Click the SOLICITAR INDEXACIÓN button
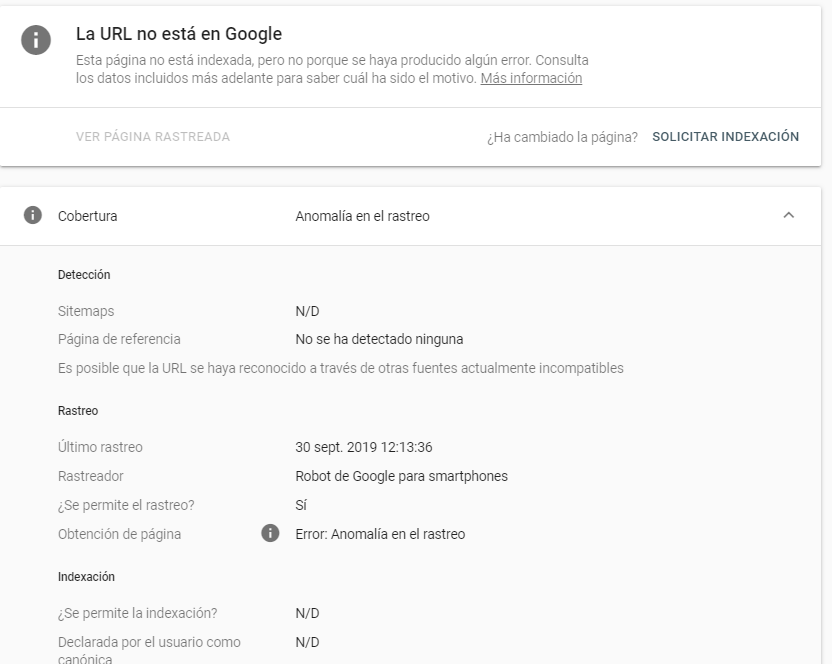Viewport: 832px width, 664px height. coord(725,137)
